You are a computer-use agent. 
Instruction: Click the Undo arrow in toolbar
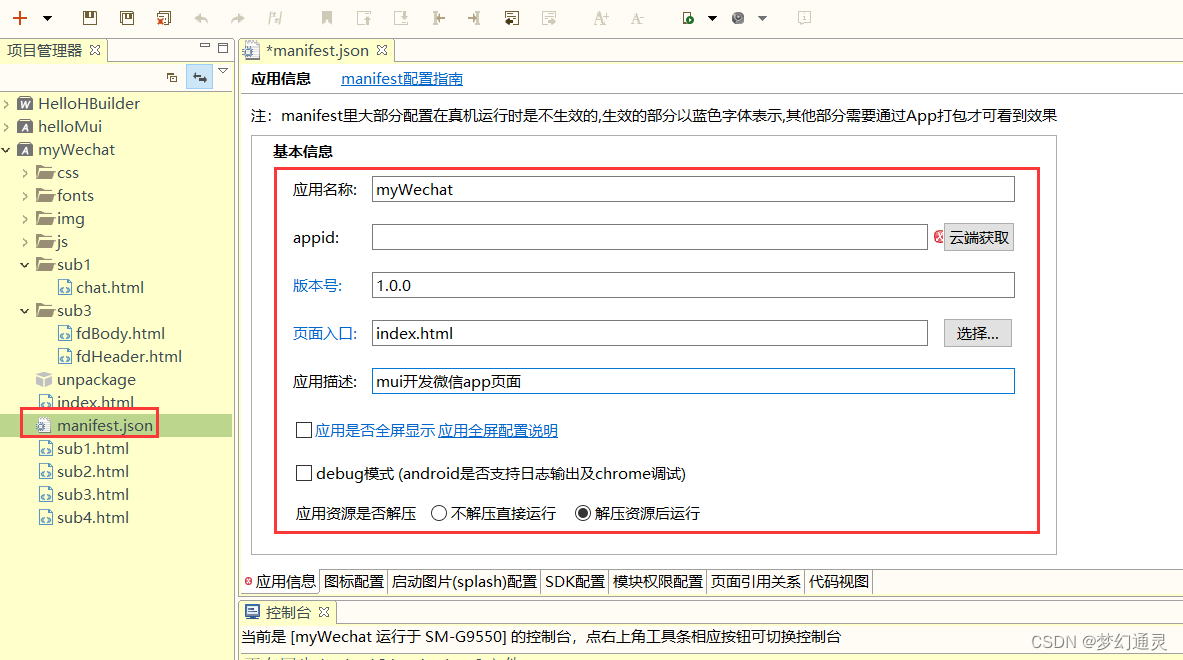[x=199, y=17]
